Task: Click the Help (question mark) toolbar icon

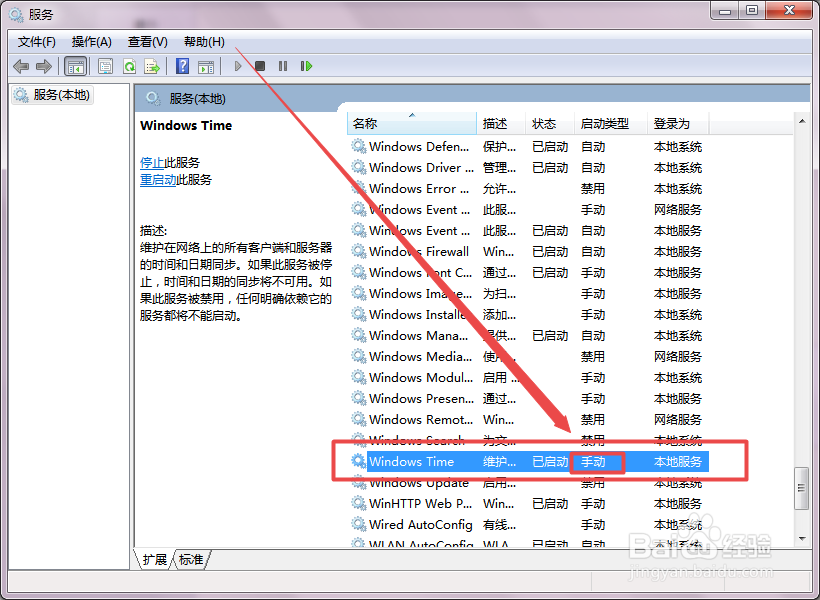Action: [183, 66]
